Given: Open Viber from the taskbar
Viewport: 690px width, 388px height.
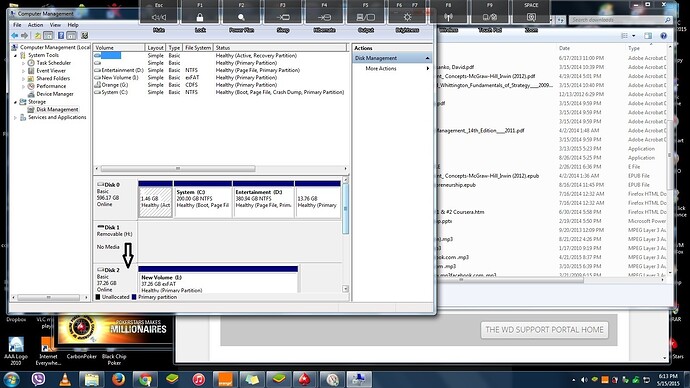Looking at the screenshot, I should click(38, 379).
